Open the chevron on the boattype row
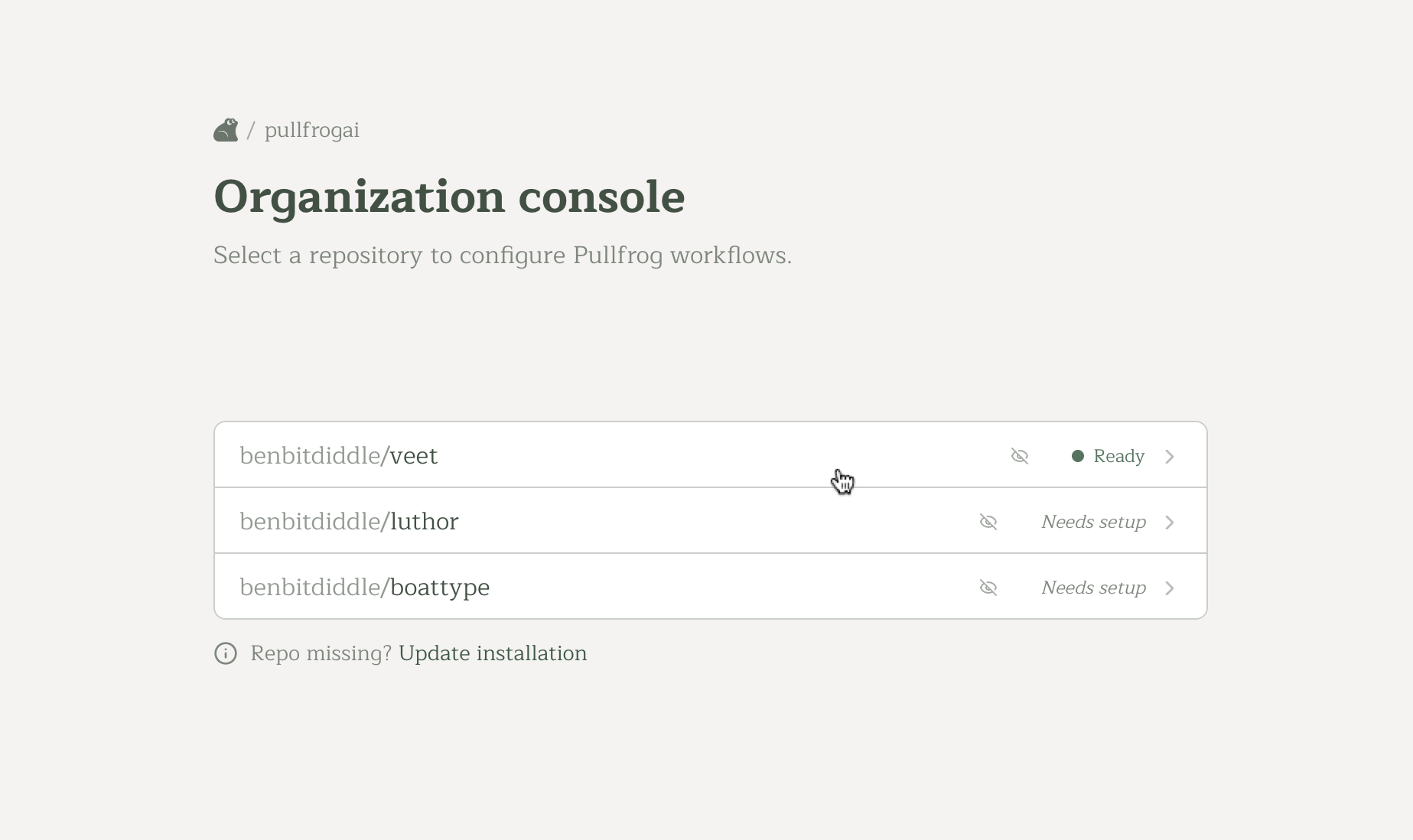 (x=1169, y=588)
